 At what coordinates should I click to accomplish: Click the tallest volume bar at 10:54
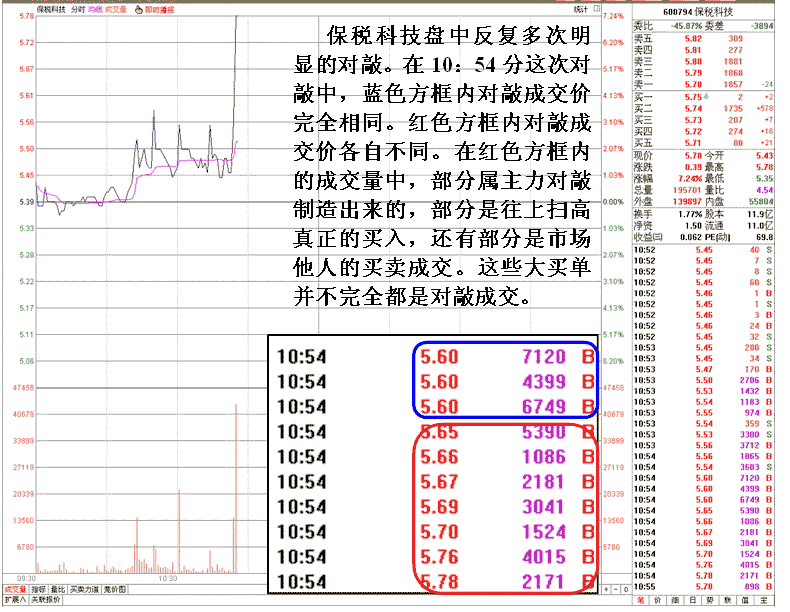(236, 488)
